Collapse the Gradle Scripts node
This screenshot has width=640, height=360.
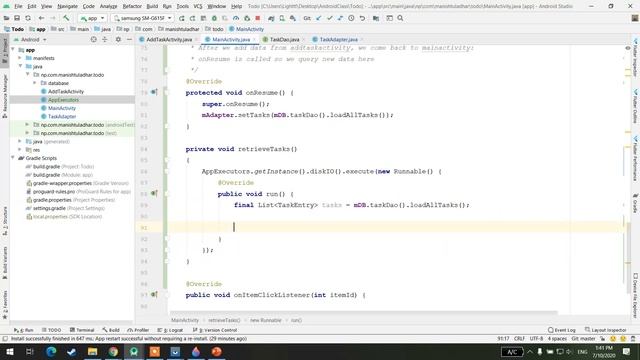pos(13,158)
